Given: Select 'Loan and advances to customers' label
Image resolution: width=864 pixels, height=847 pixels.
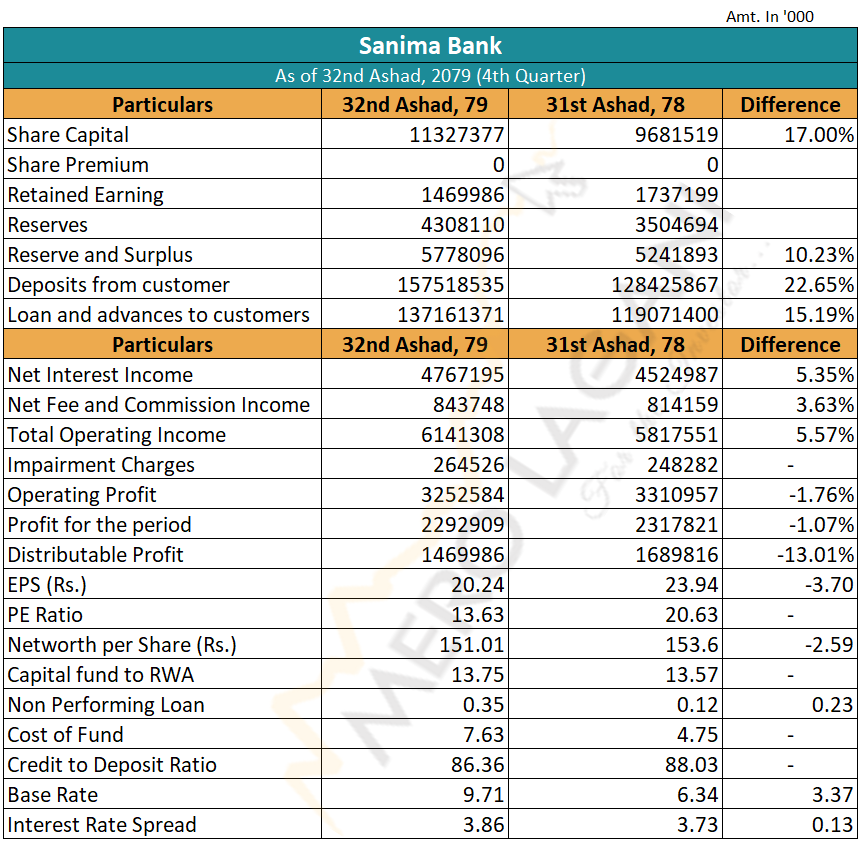Looking at the screenshot, I should click(159, 315).
